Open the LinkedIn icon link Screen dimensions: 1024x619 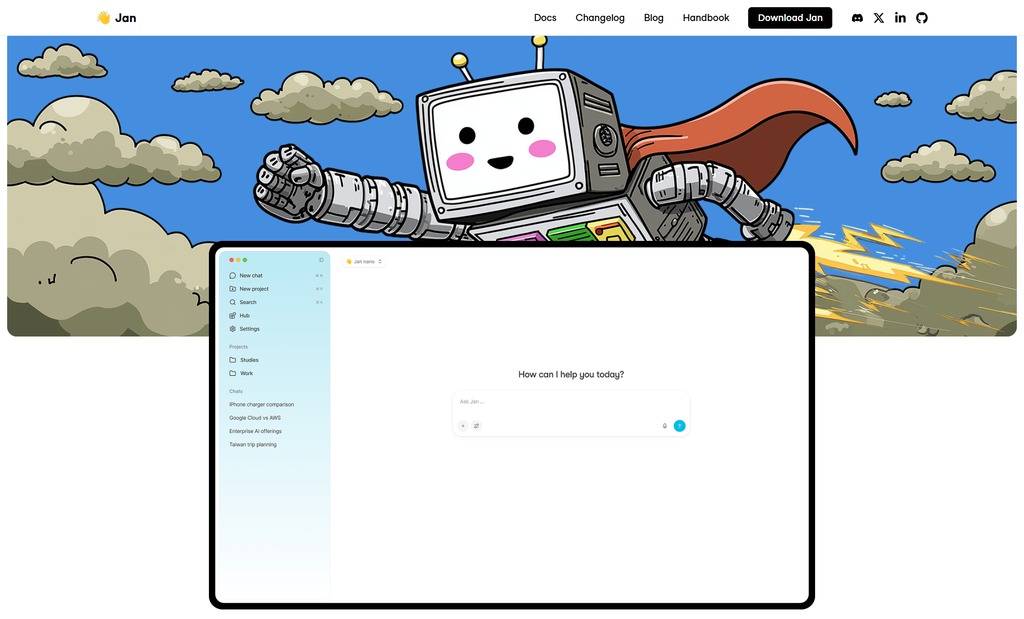(901, 18)
